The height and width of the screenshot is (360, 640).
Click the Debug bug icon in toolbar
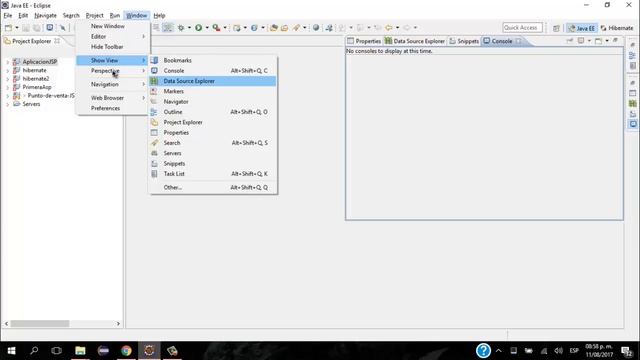(x=181, y=28)
